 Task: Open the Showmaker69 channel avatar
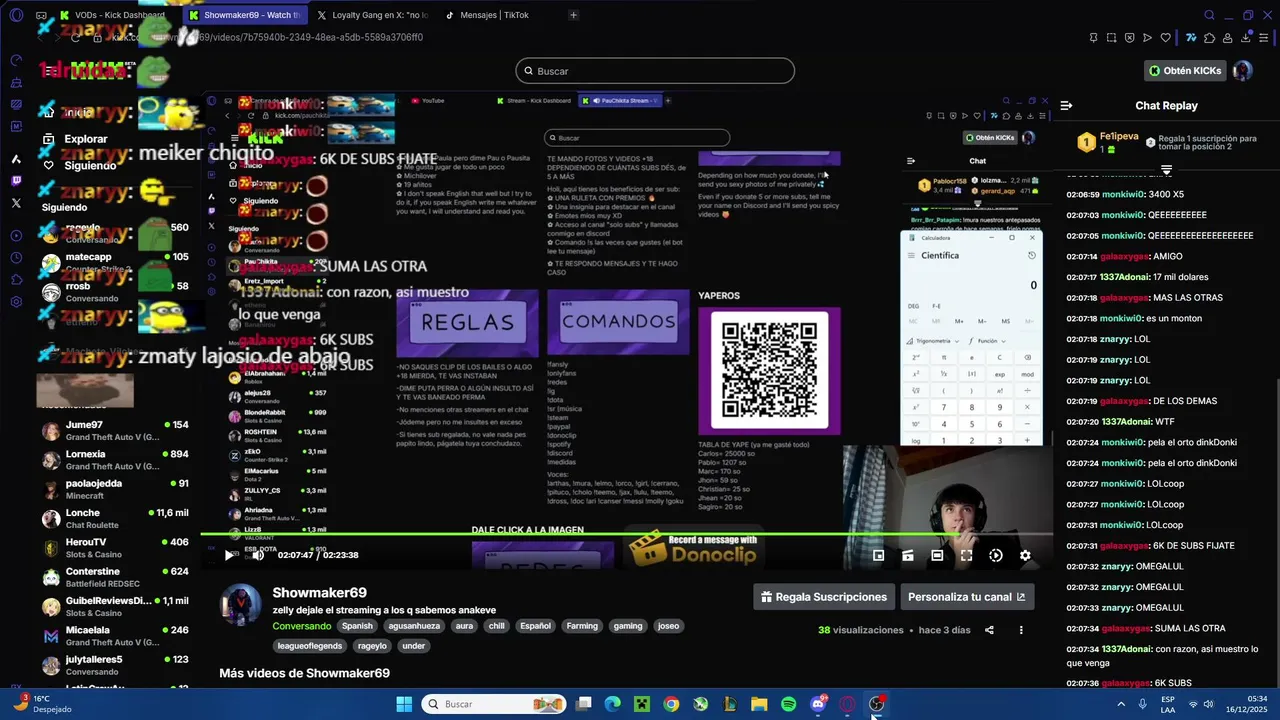coord(241,605)
